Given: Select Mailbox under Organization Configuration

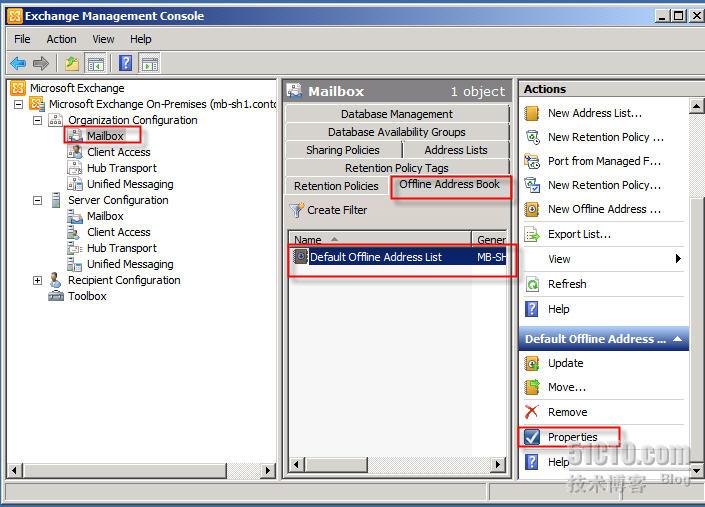Looking at the screenshot, I should click(105, 136).
